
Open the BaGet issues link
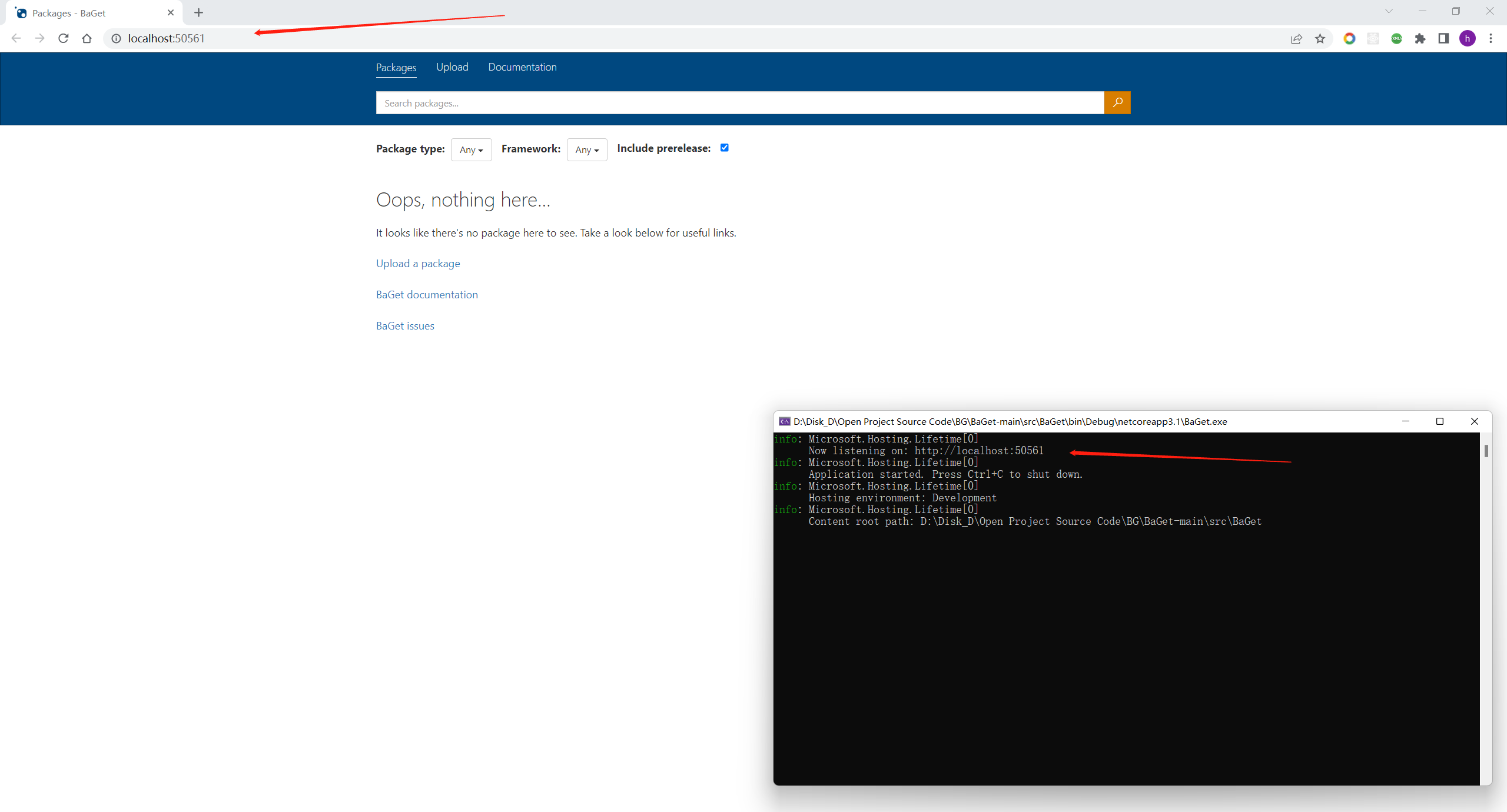(405, 326)
